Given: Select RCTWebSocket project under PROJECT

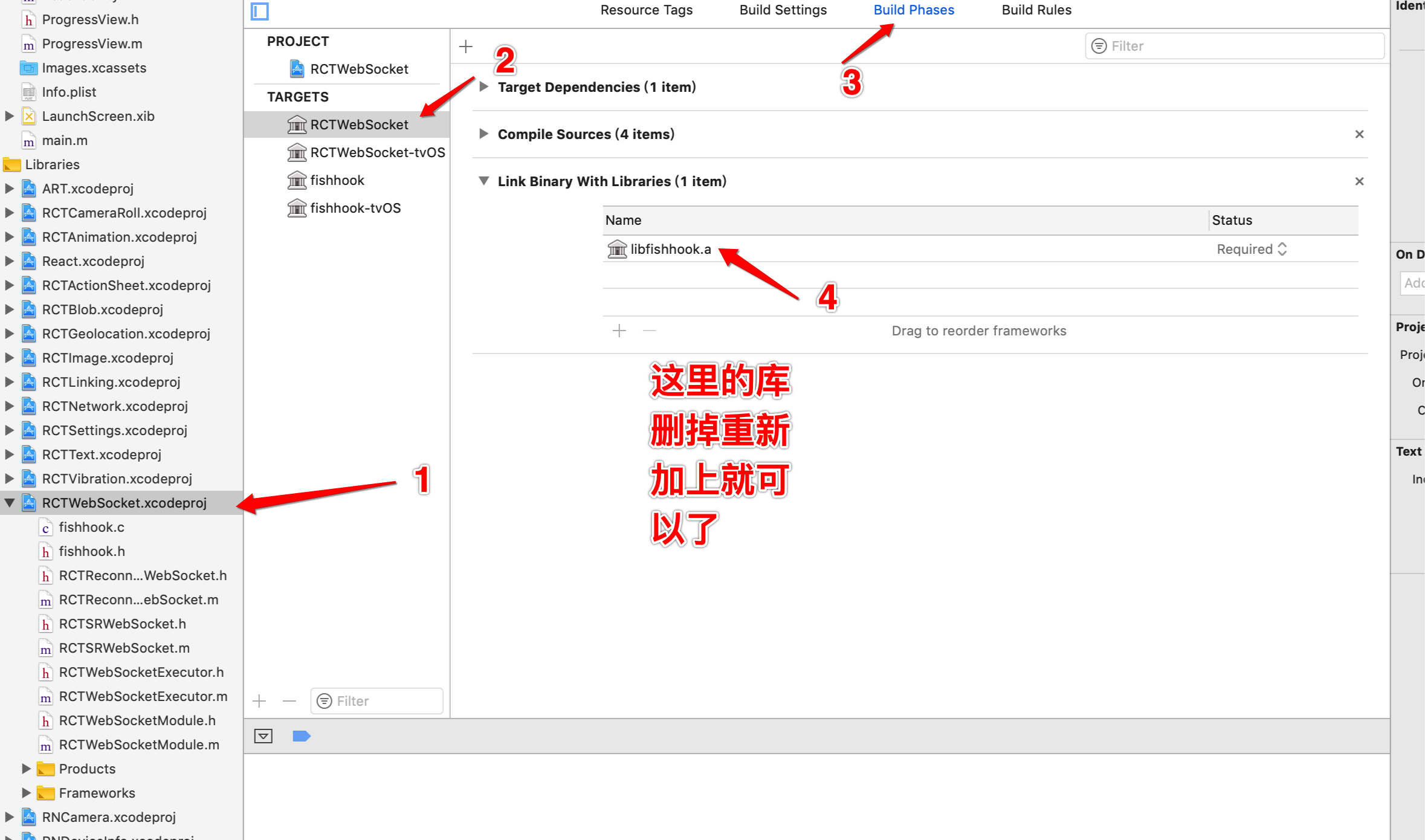Looking at the screenshot, I should (359, 69).
